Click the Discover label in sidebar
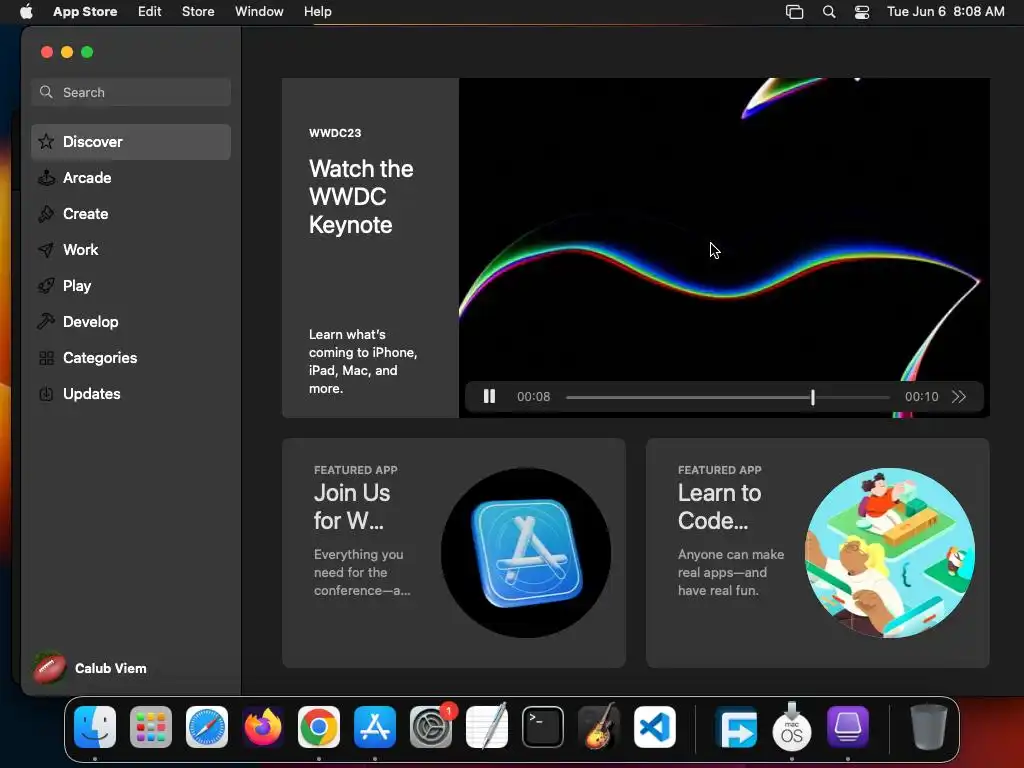Screen dimensions: 1024x768 point(93,142)
